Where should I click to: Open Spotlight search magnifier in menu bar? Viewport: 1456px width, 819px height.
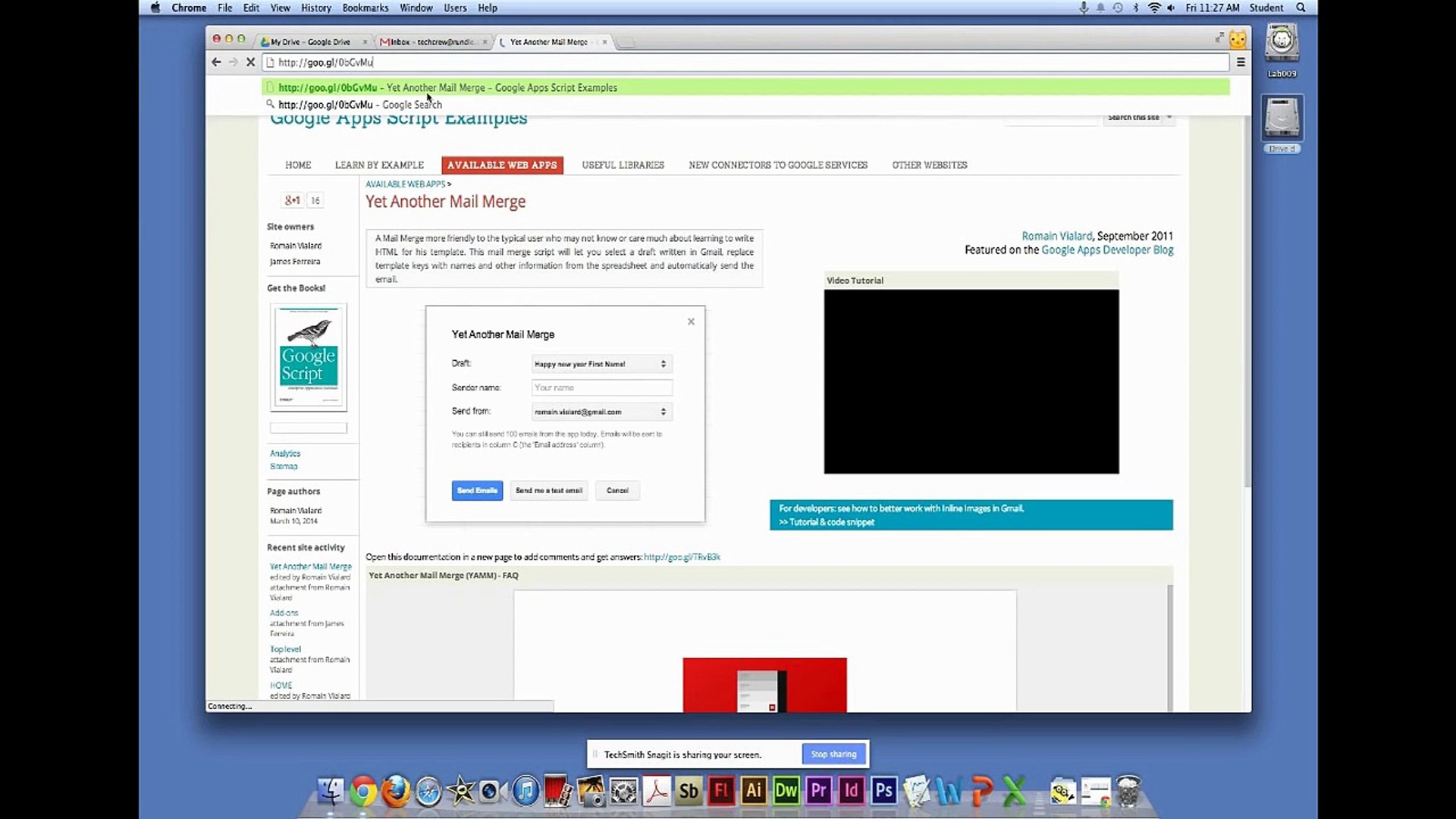[1301, 8]
